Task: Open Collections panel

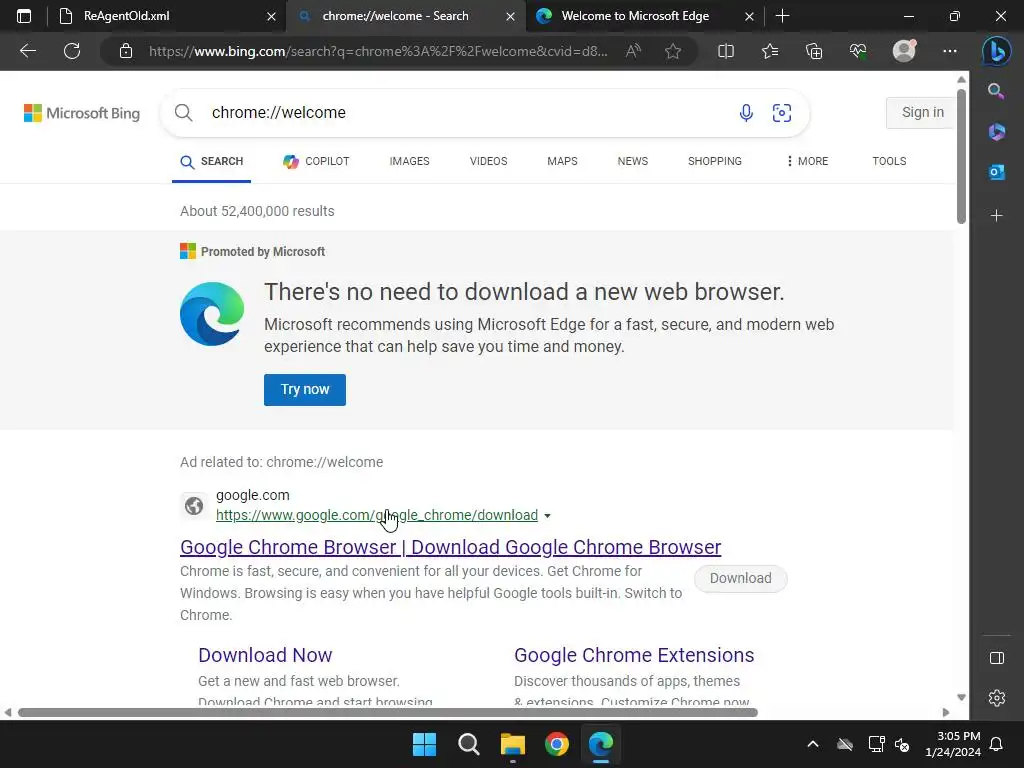Action: (814, 51)
